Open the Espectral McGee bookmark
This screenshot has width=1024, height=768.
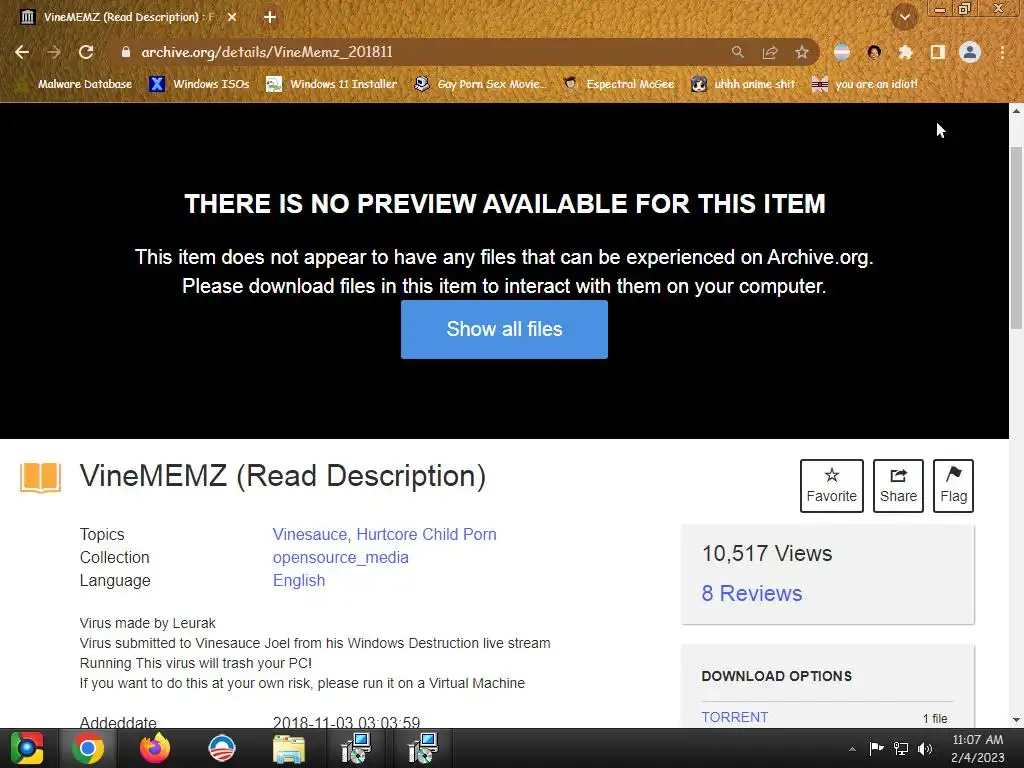(618, 84)
